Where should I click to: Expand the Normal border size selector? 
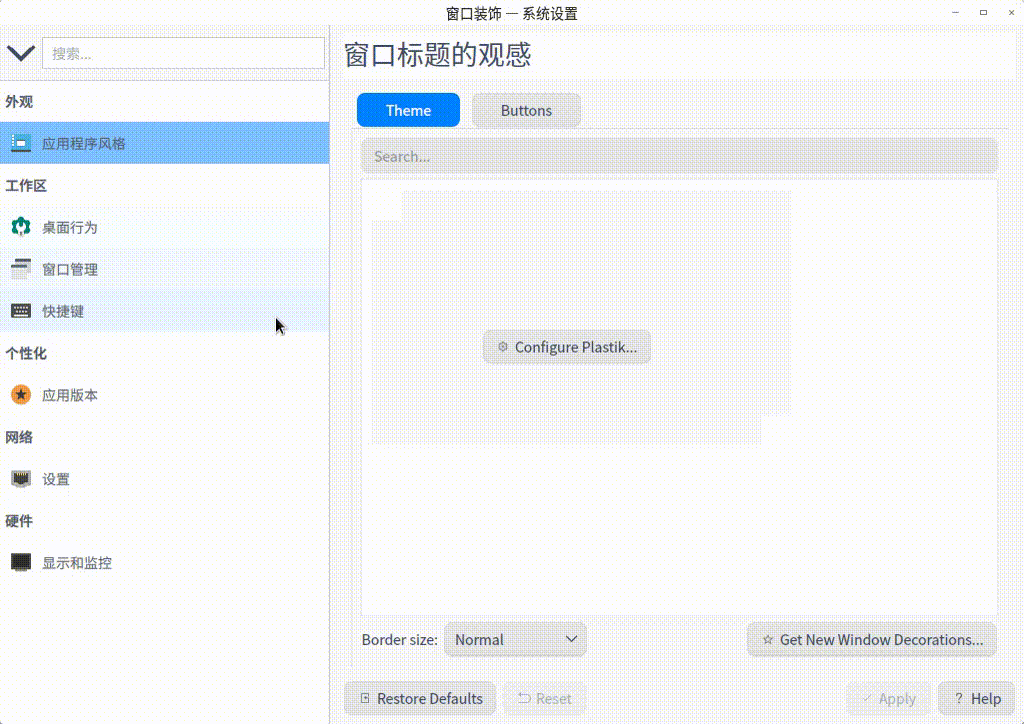(515, 639)
